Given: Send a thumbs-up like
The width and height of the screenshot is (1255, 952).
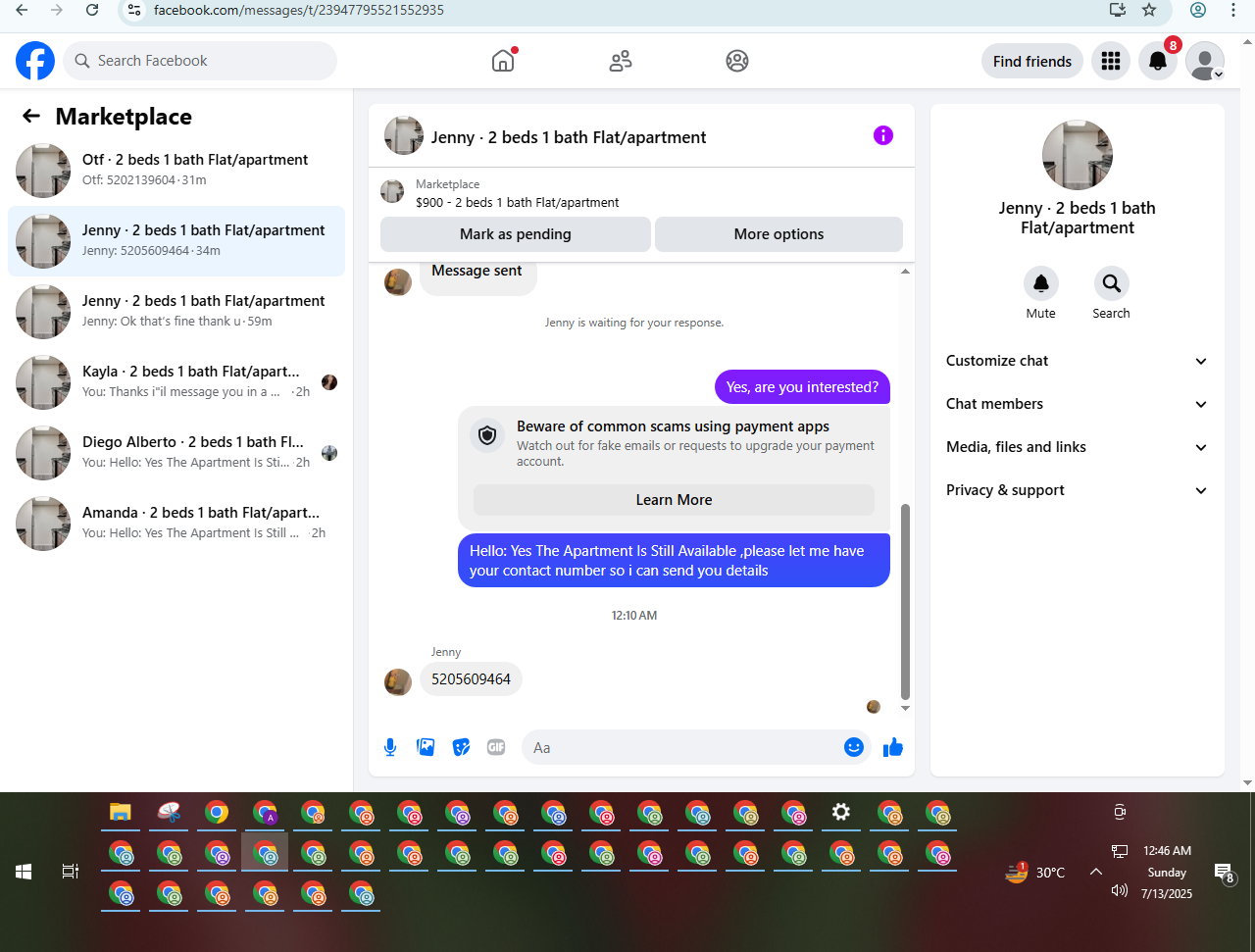Looking at the screenshot, I should [x=893, y=747].
